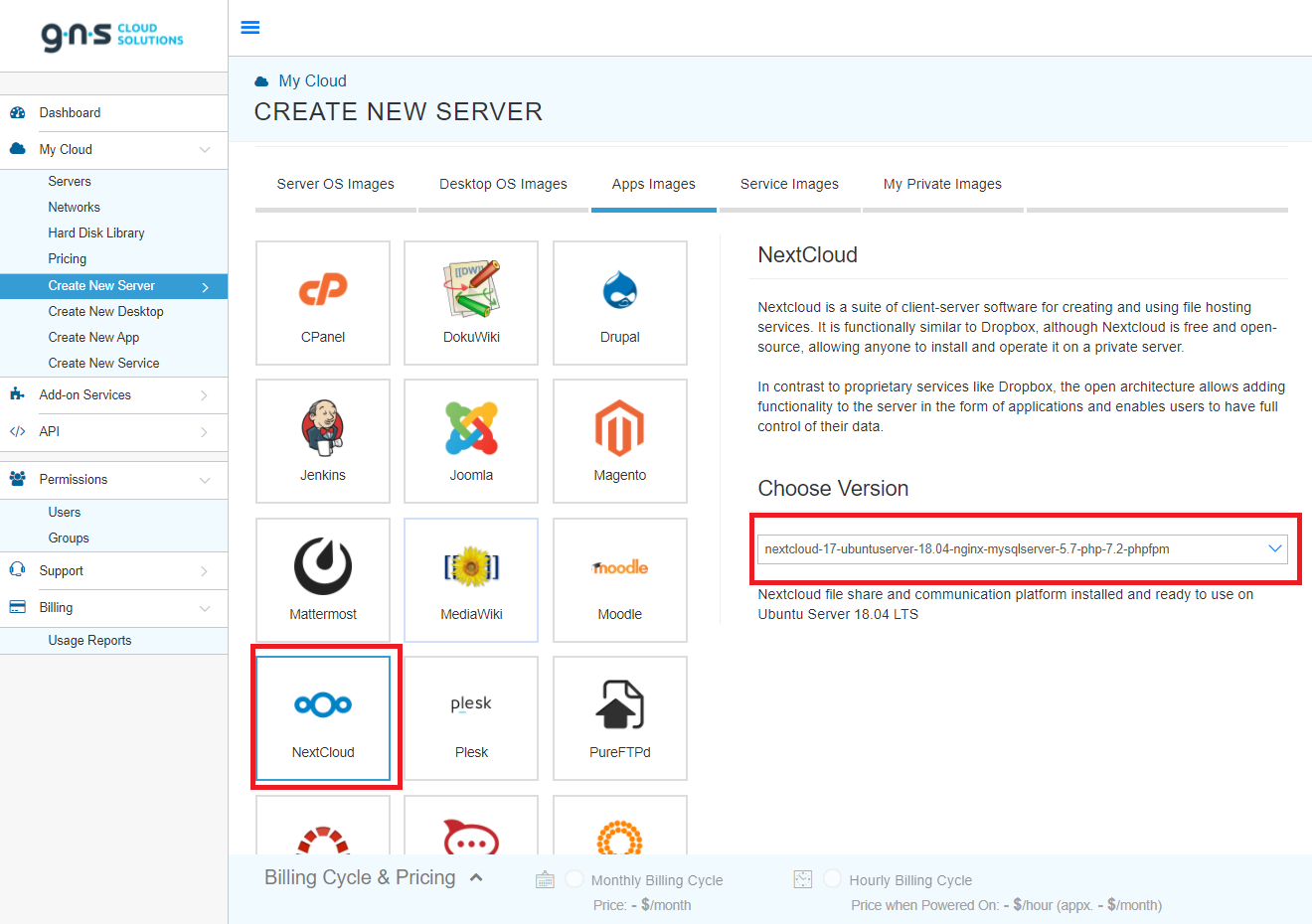The width and height of the screenshot is (1312, 924).
Task: Click the hourly billing clock icon
Action: [x=803, y=879]
